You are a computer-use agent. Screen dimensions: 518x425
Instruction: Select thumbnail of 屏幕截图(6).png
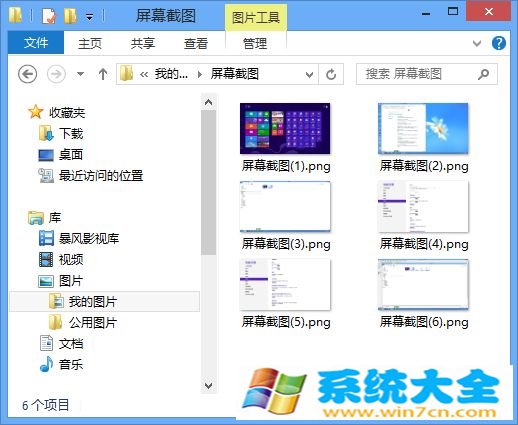point(423,285)
